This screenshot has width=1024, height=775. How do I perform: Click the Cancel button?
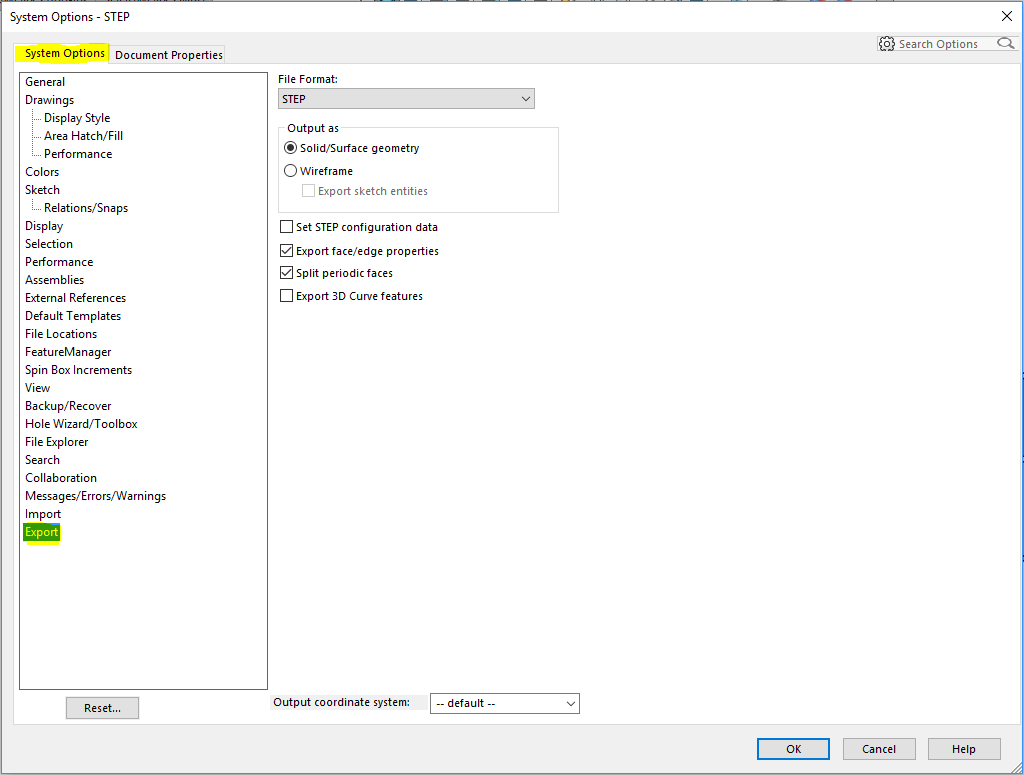coord(879,749)
